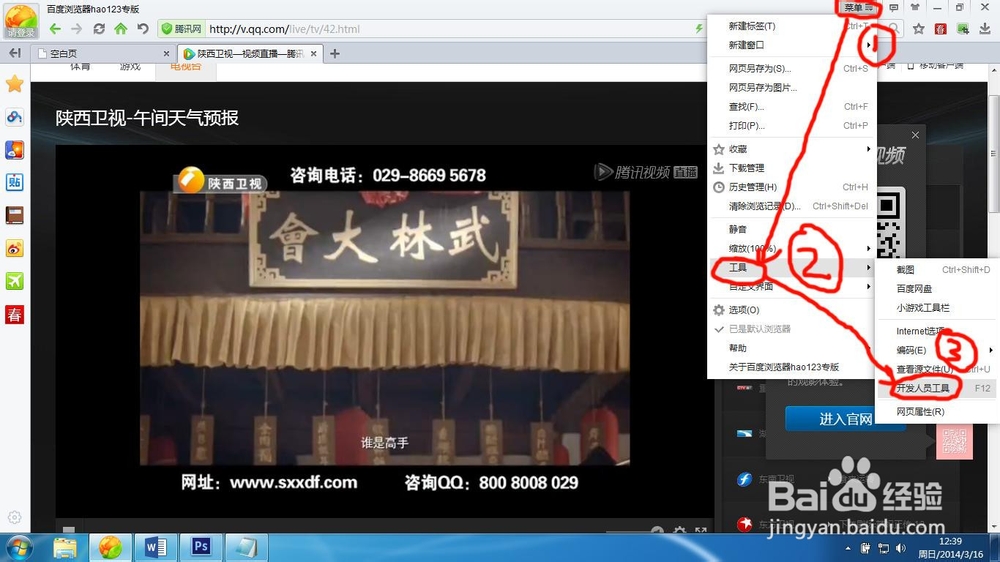Open Baidu paw icon in sidebar
The height and width of the screenshot is (562, 1000).
point(14,117)
